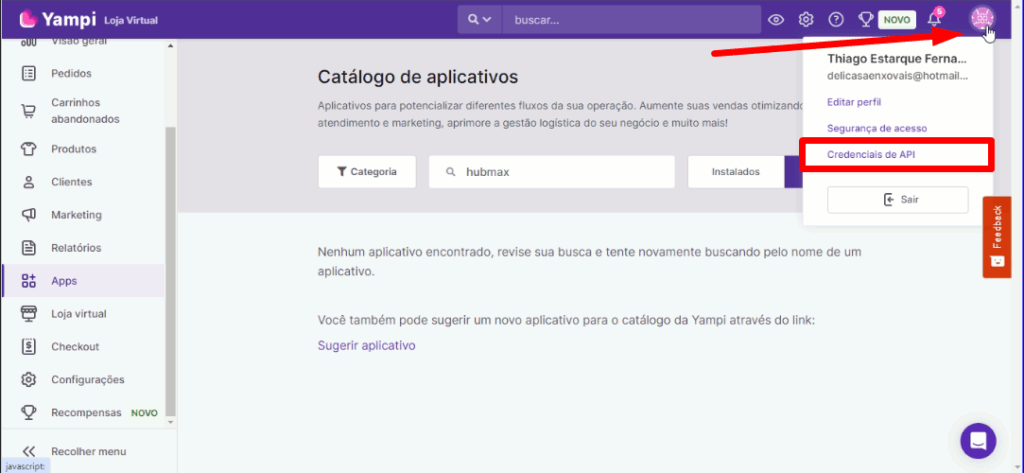Open notifications bell icon
Image resolution: width=1024 pixels, height=473 pixels.
point(934,19)
